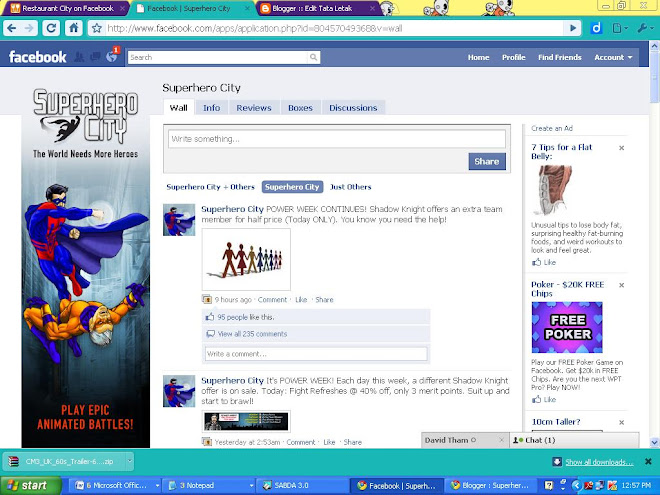Click the blue 'd' extension icon

click(x=596, y=28)
